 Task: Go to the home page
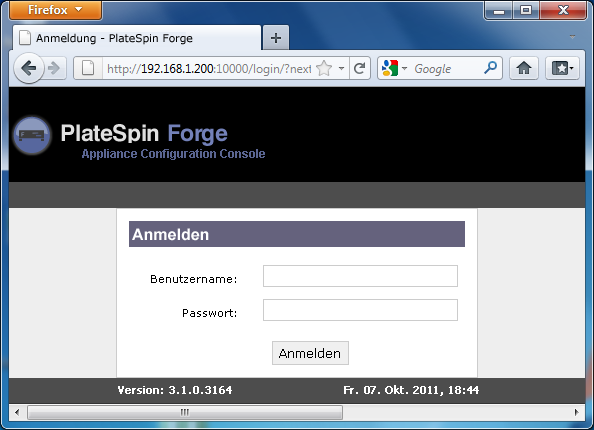[x=524, y=68]
